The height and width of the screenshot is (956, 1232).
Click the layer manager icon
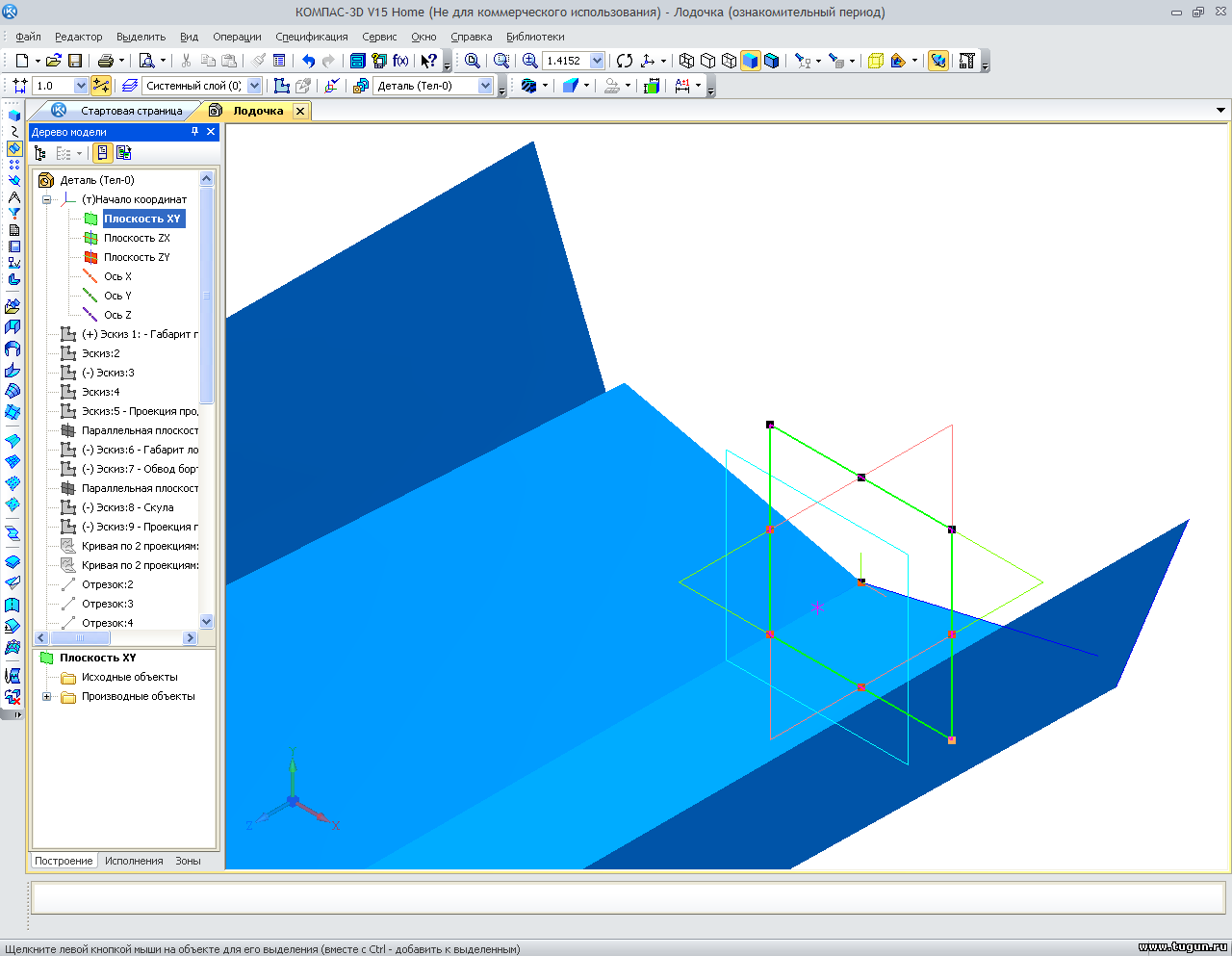(x=130, y=86)
